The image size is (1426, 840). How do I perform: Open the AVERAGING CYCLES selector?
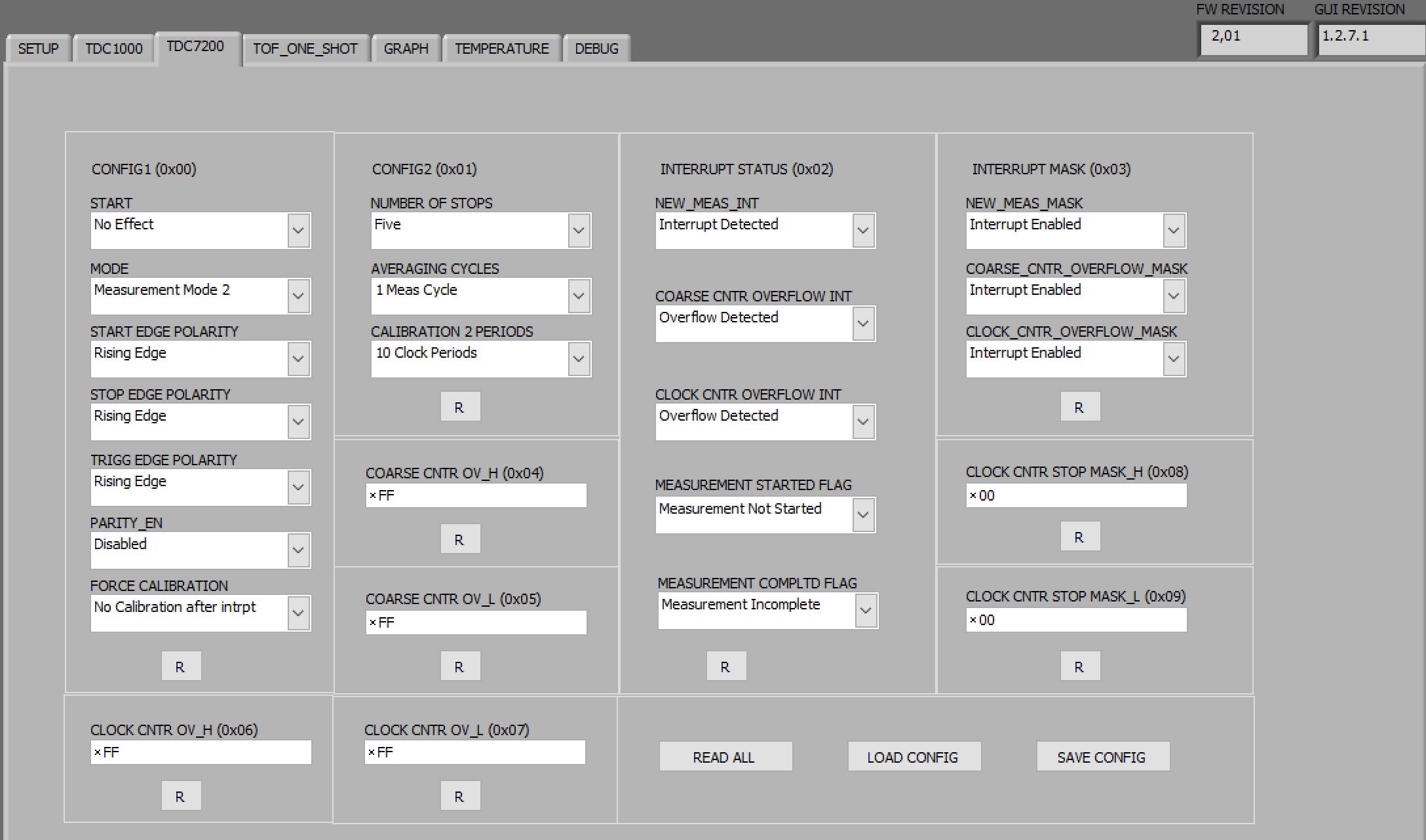click(577, 296)
